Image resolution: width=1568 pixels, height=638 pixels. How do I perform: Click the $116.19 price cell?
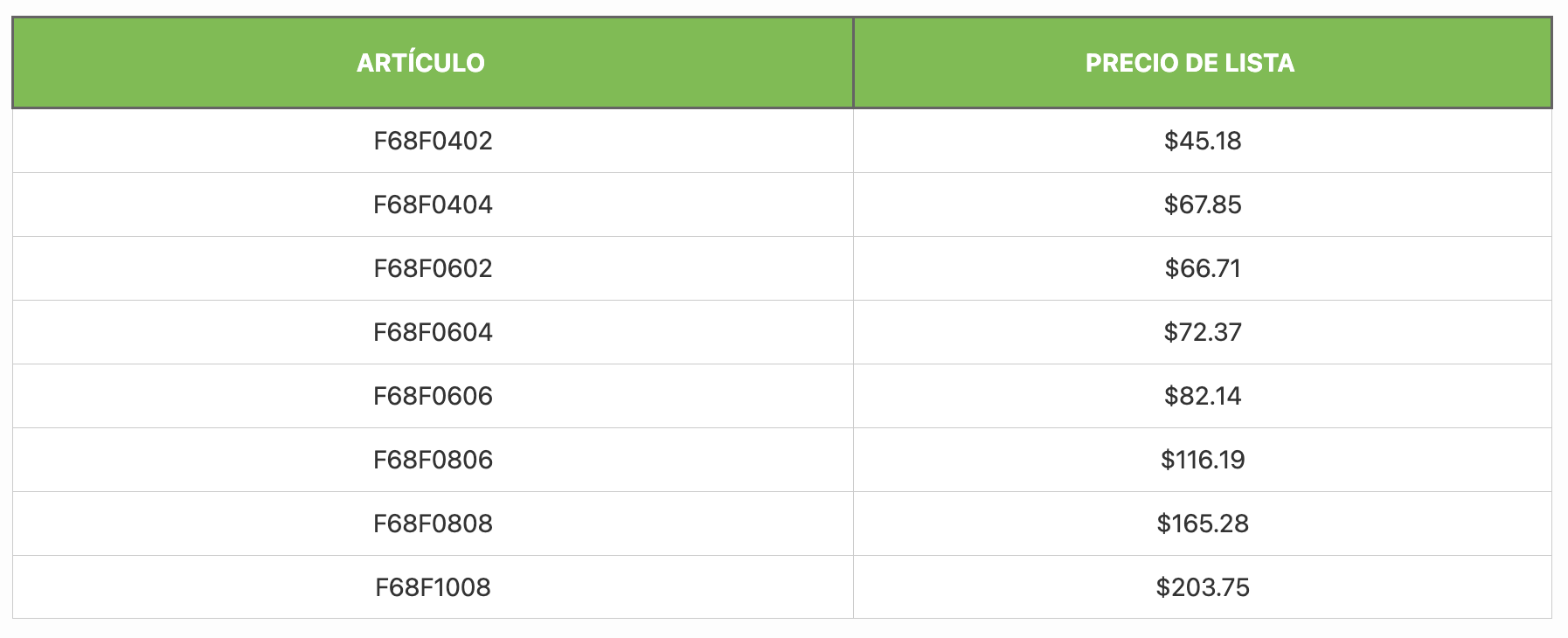pyautogui.click(x=1203, y=460)
